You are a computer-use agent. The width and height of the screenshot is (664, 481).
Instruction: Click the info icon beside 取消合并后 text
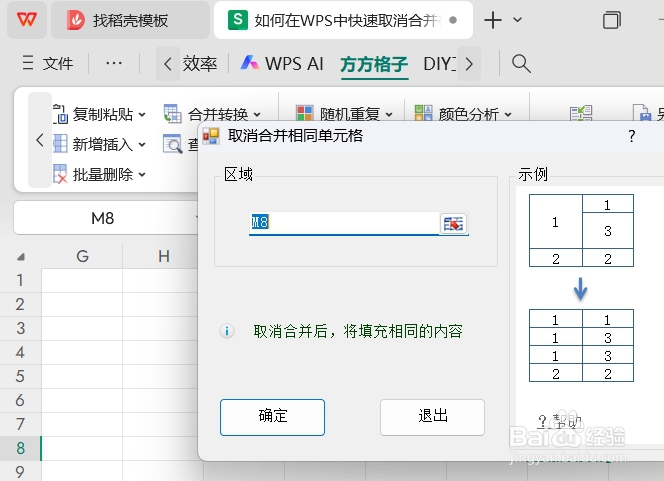click(227, 331)
